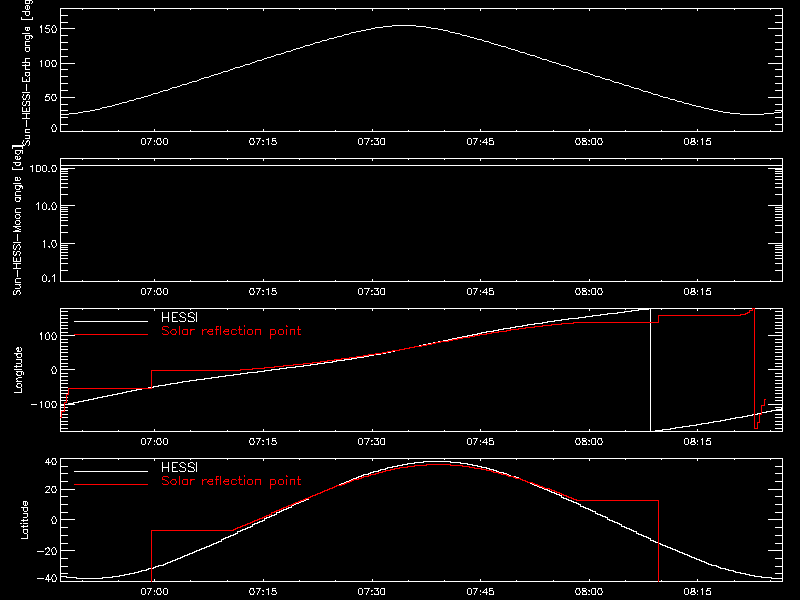Viewport: 800px width, 600px height.
Task: Click 07:00 label under Longitude plot
Action: (154, 442)
